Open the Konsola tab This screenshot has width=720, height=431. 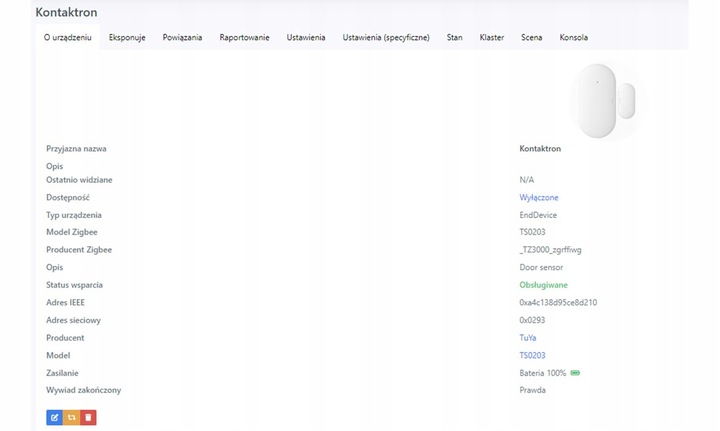pos(573,38)
